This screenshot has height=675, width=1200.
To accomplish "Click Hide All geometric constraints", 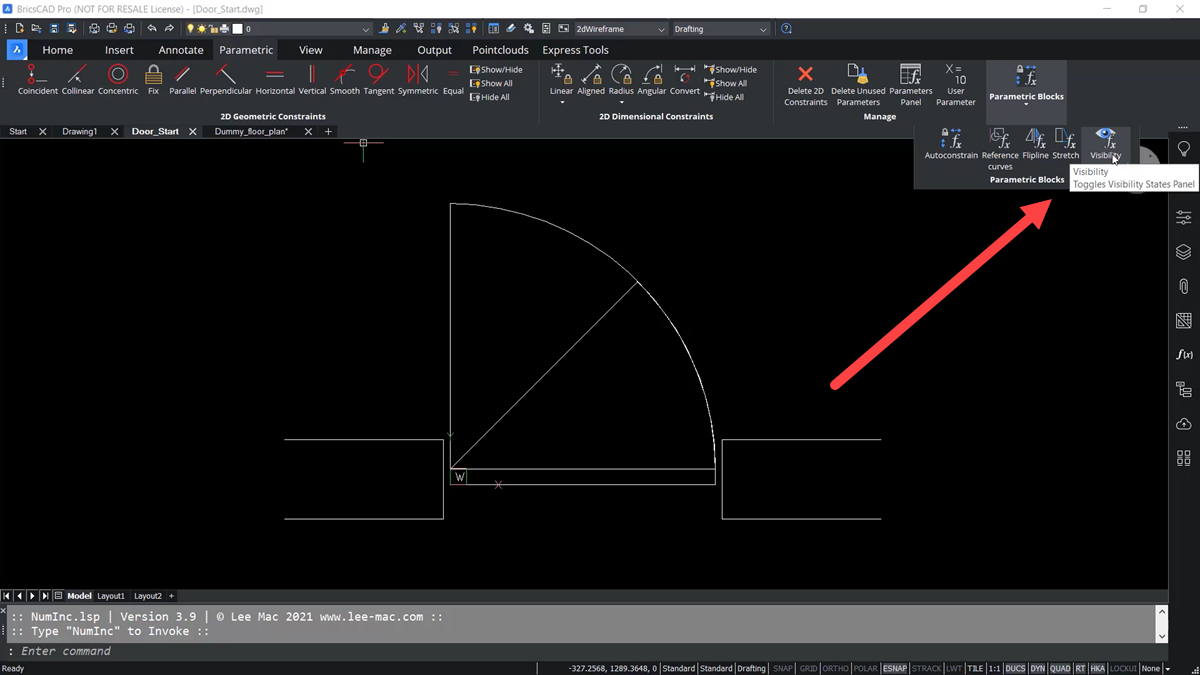I will click(497, 97).
